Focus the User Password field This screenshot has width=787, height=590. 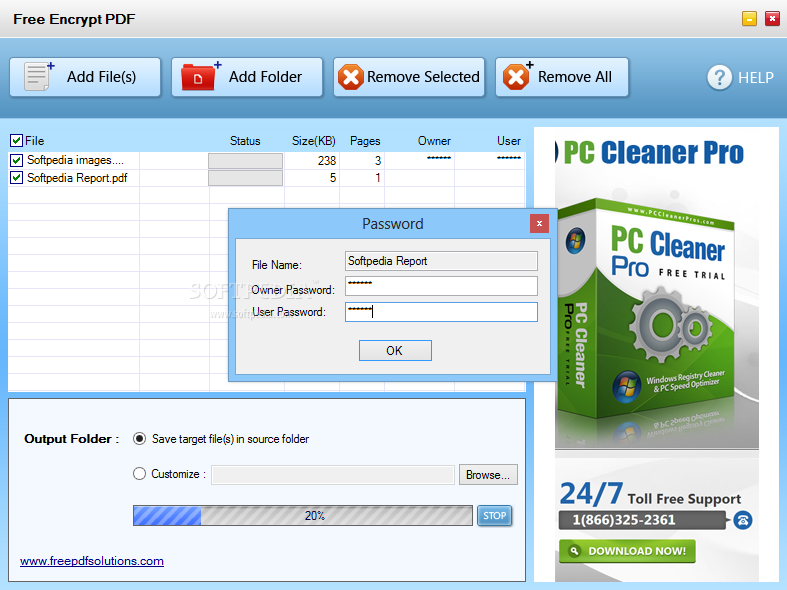click(441, 312)
